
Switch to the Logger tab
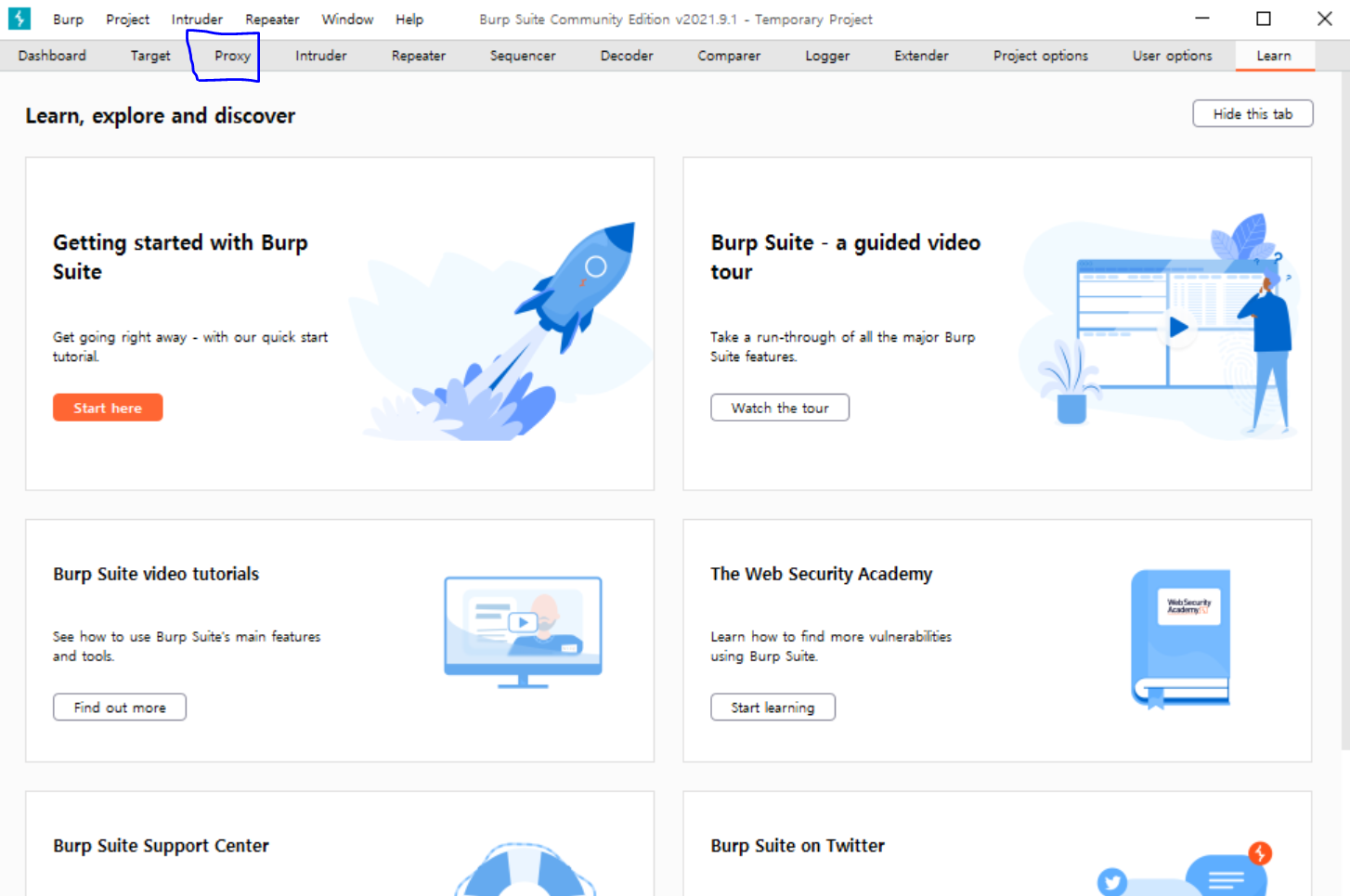(x=827, y=56)
